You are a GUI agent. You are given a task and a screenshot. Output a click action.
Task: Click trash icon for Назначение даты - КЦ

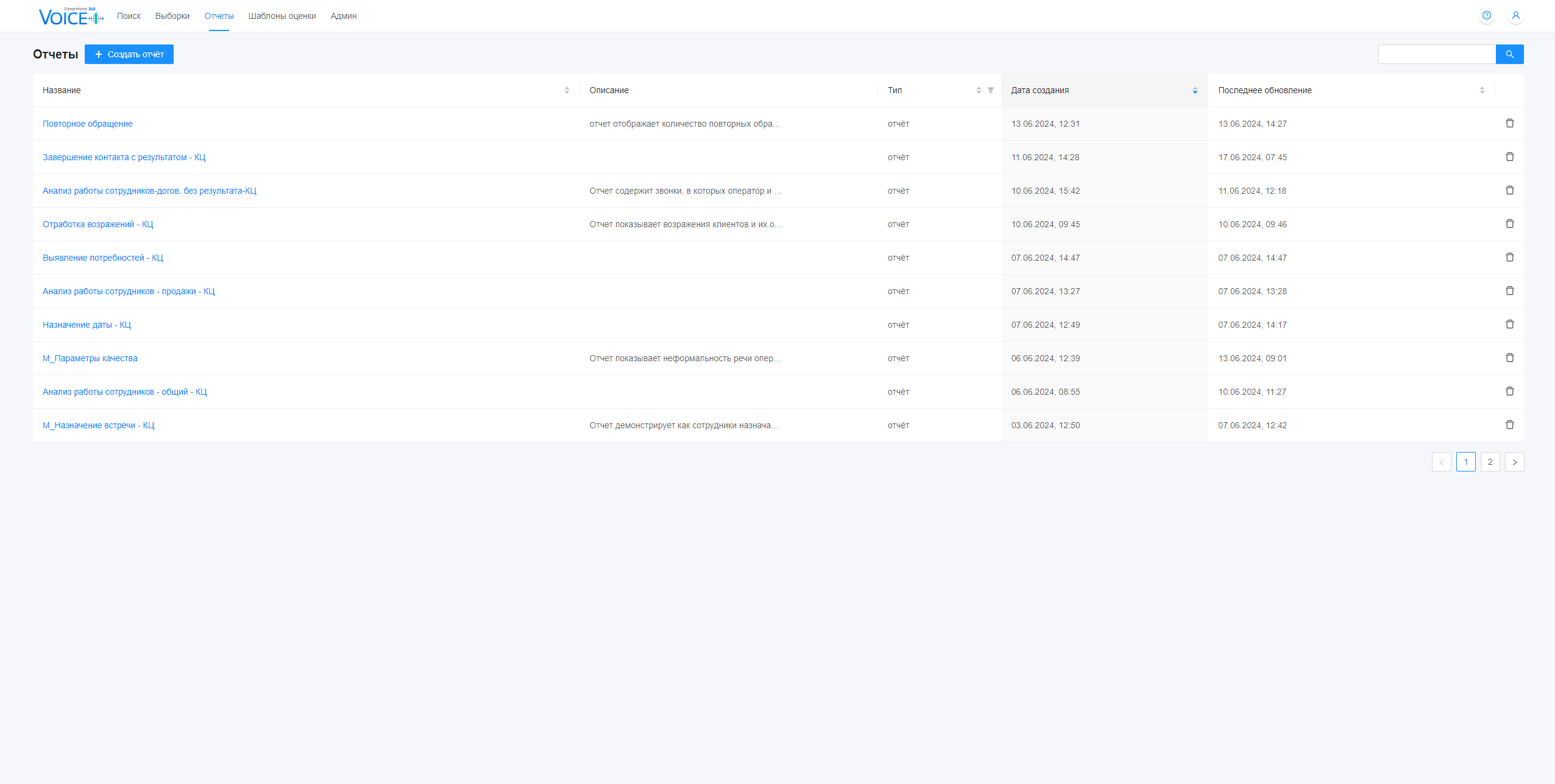pos(1509,325)
